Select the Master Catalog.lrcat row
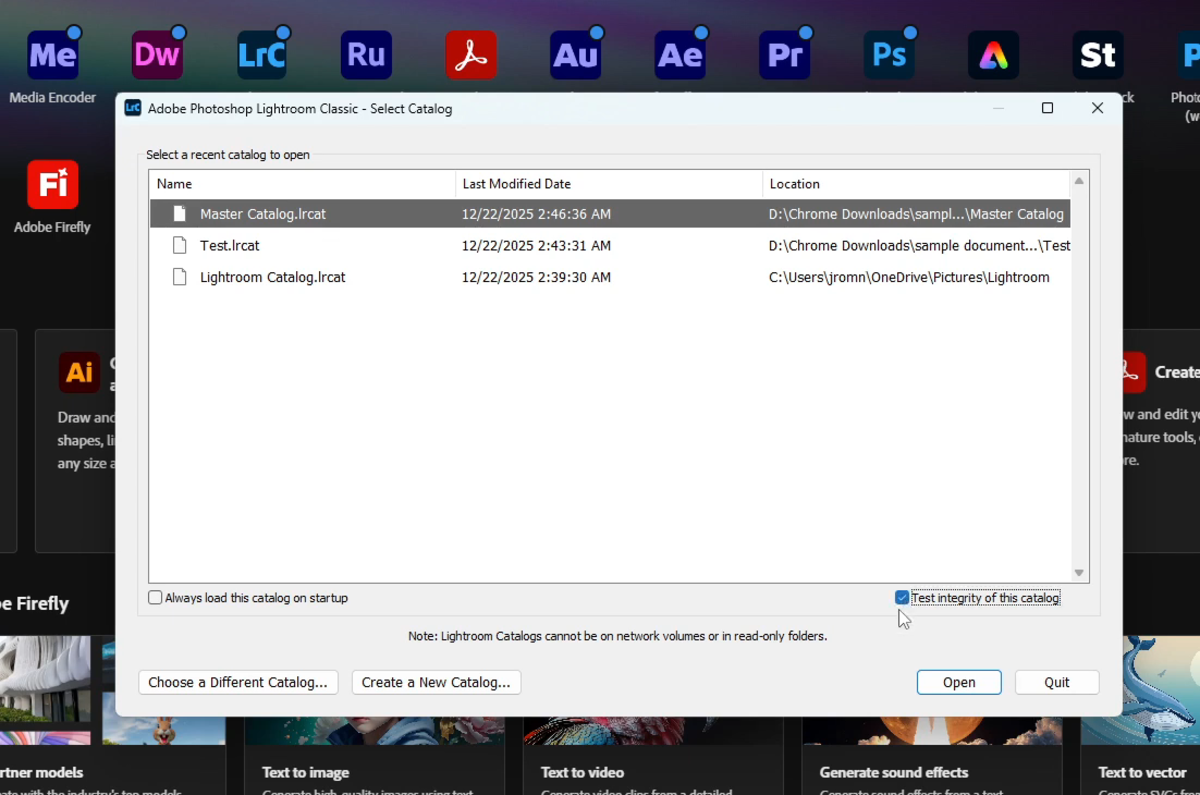1200x795 pixels. 610,214
